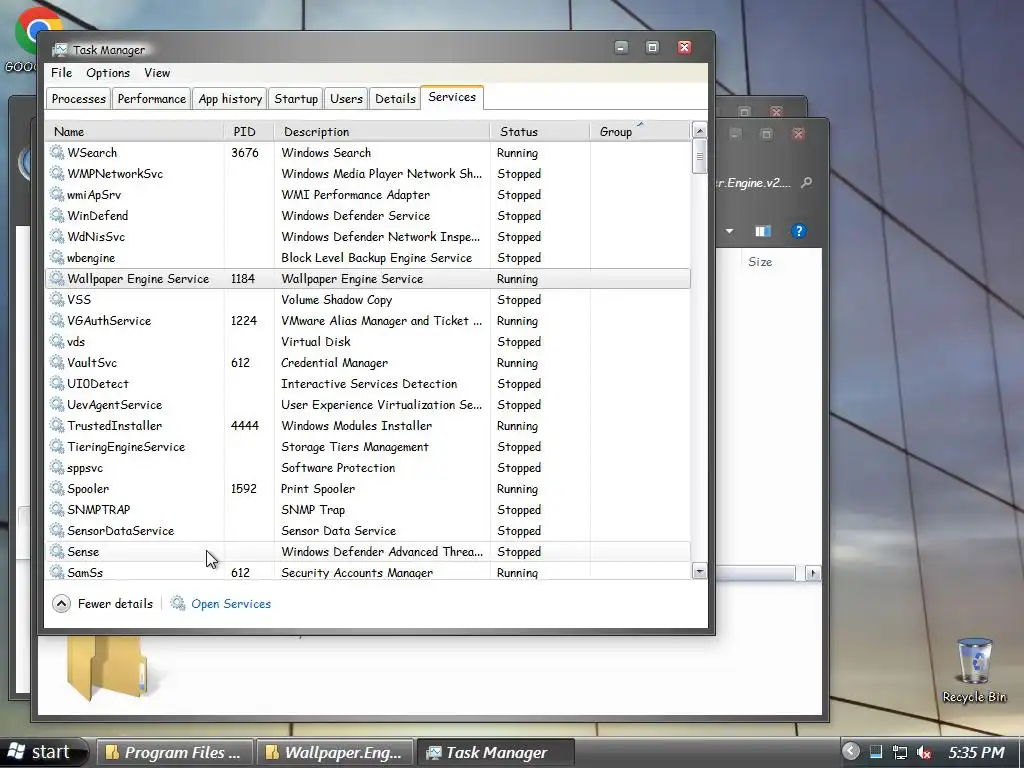
Task: Click the Sense service gear icon
Action: 57,552
